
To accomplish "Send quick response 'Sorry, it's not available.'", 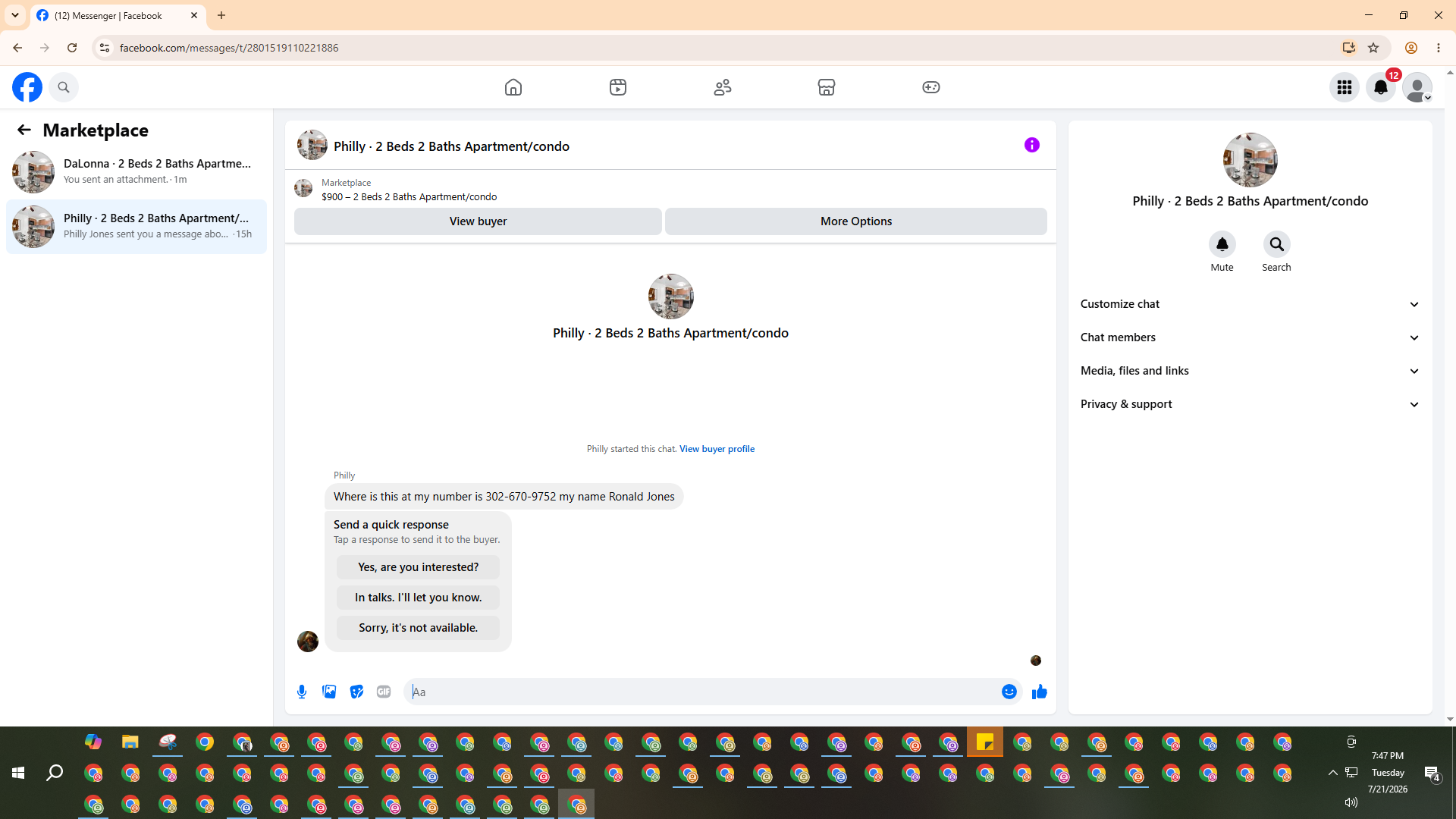I will 418,628.
